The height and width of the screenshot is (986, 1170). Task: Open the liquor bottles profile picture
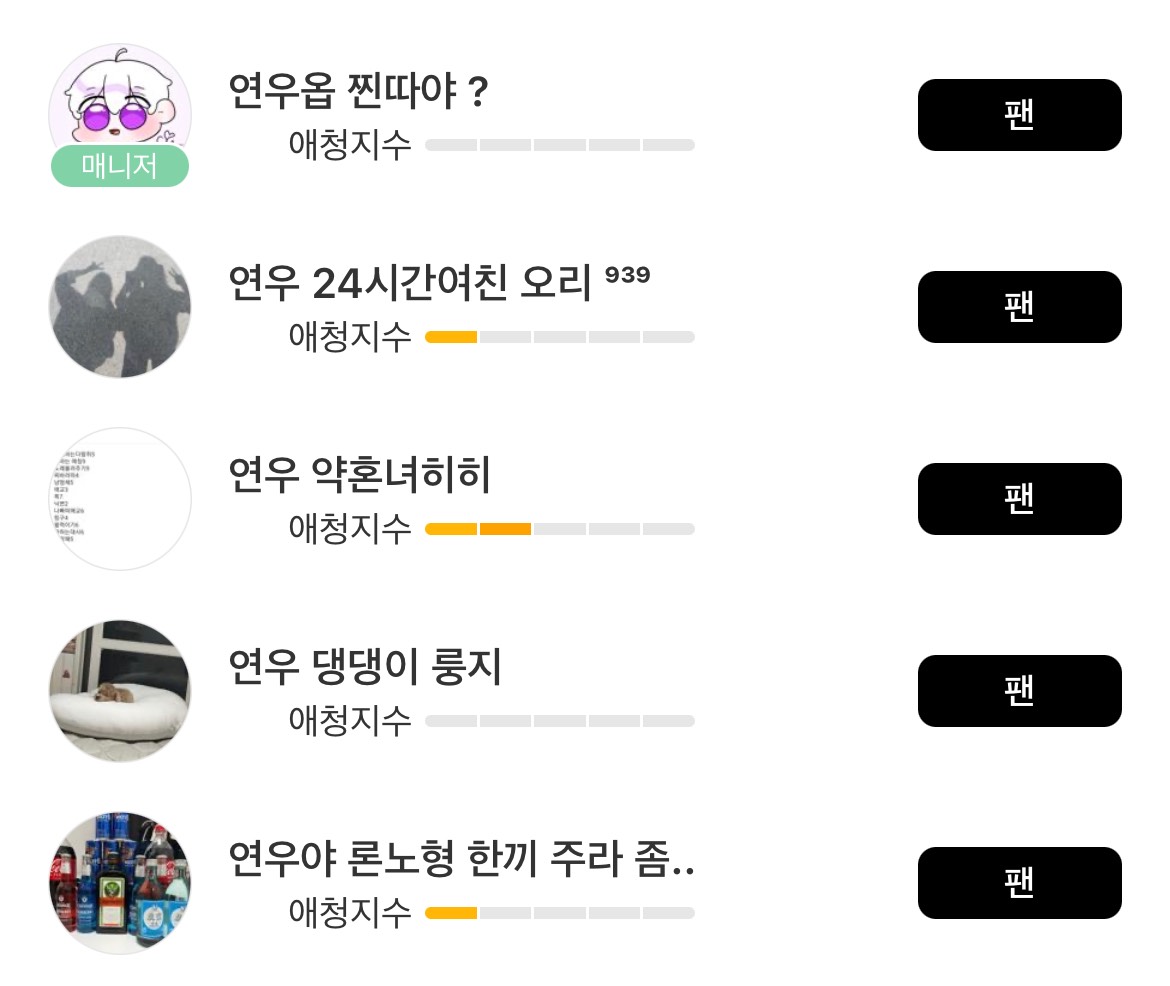[x=120, y=882]
